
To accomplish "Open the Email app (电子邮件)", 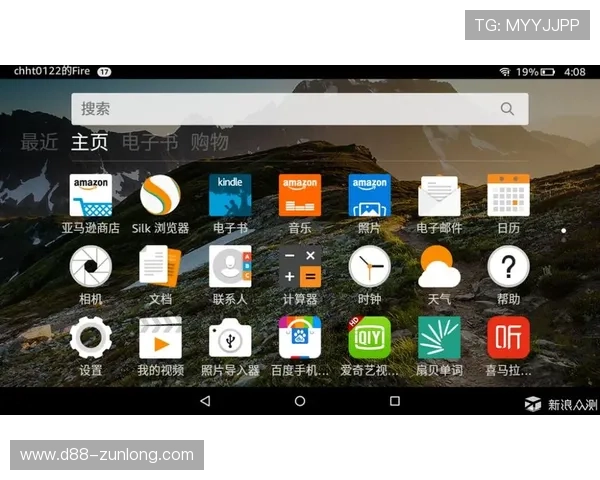I will [x=439, y=196].
